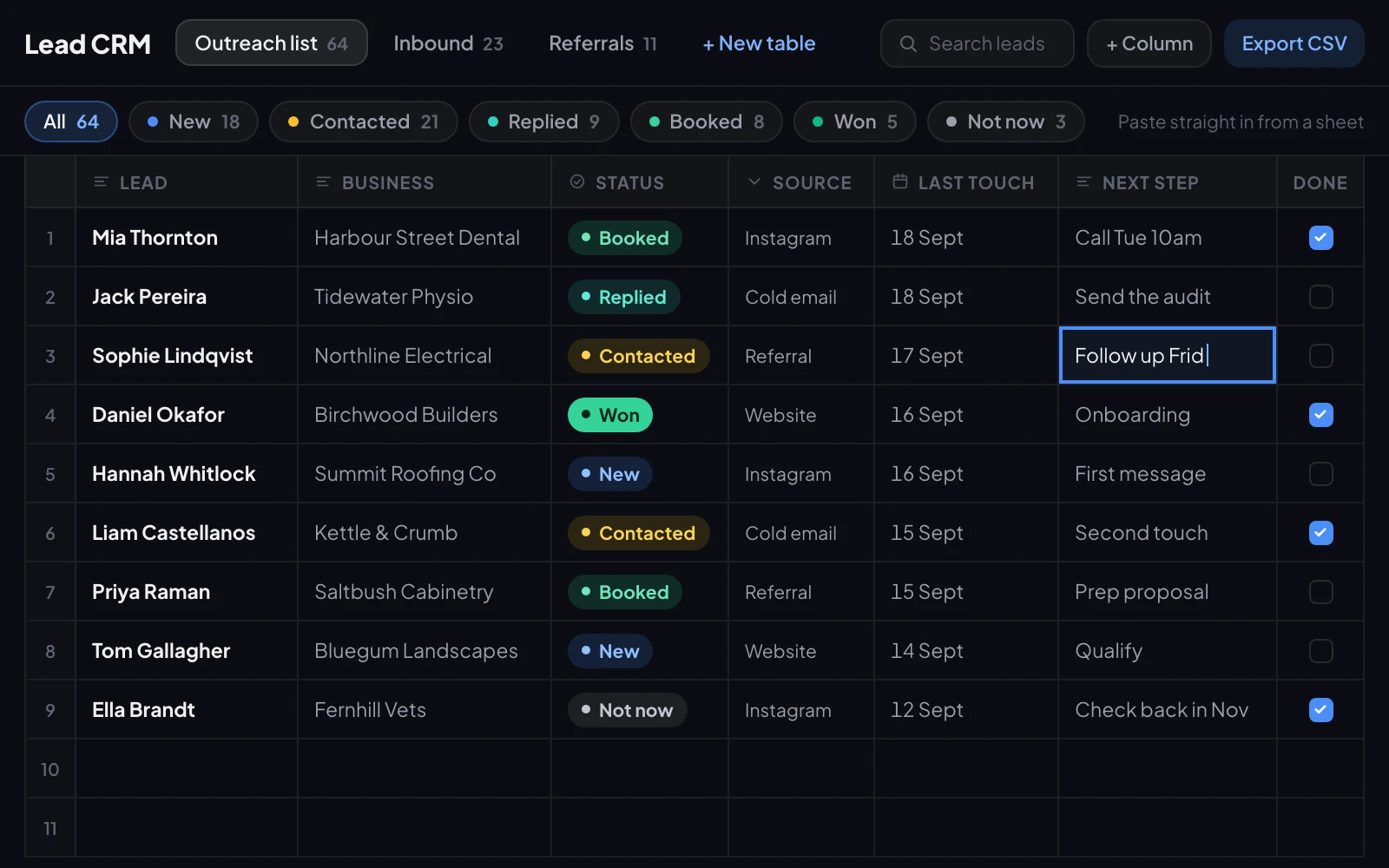The image size is (1389, 868).
Task: Uncheck Done for Mia Thornton
Action: point(1320,238)
